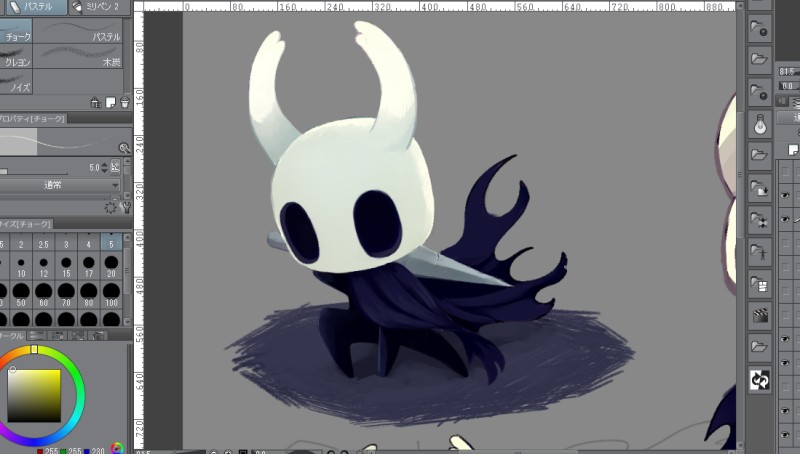Click the white paper icon above the layer list
This screenshot has width=800, height=454.
click(792, 149)
